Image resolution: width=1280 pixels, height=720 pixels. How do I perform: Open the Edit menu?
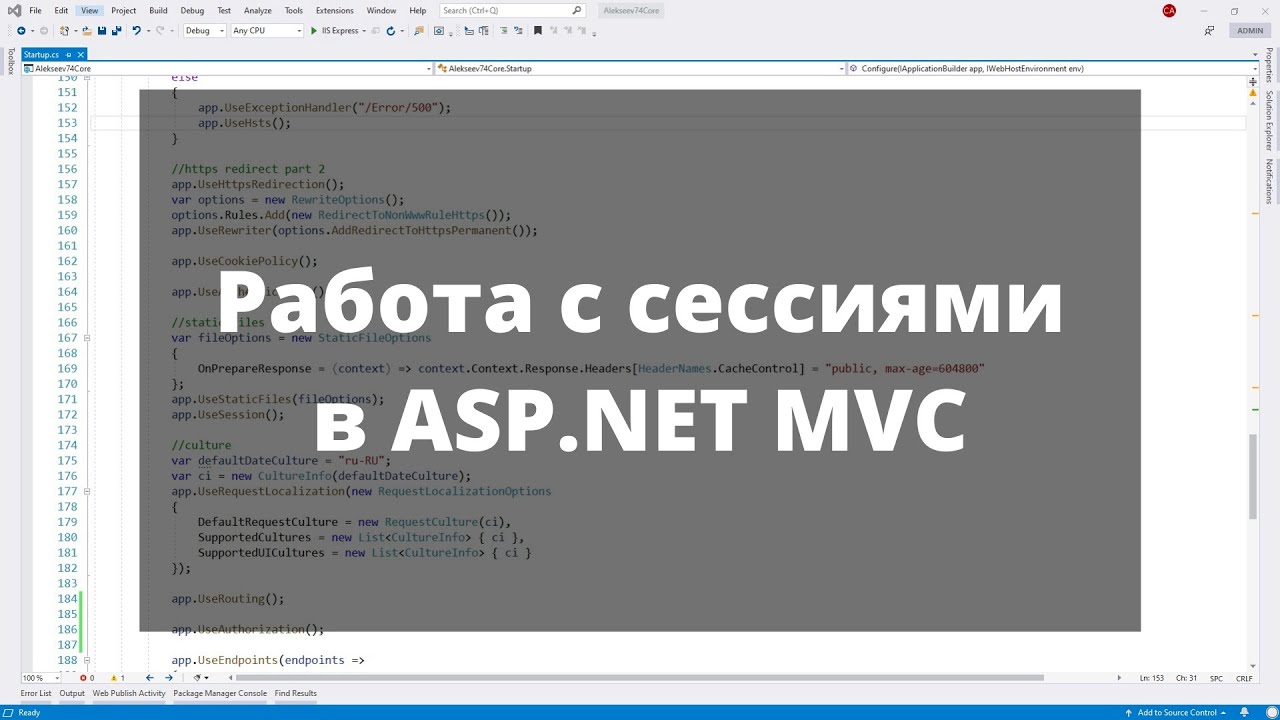[x=61, y=11]
